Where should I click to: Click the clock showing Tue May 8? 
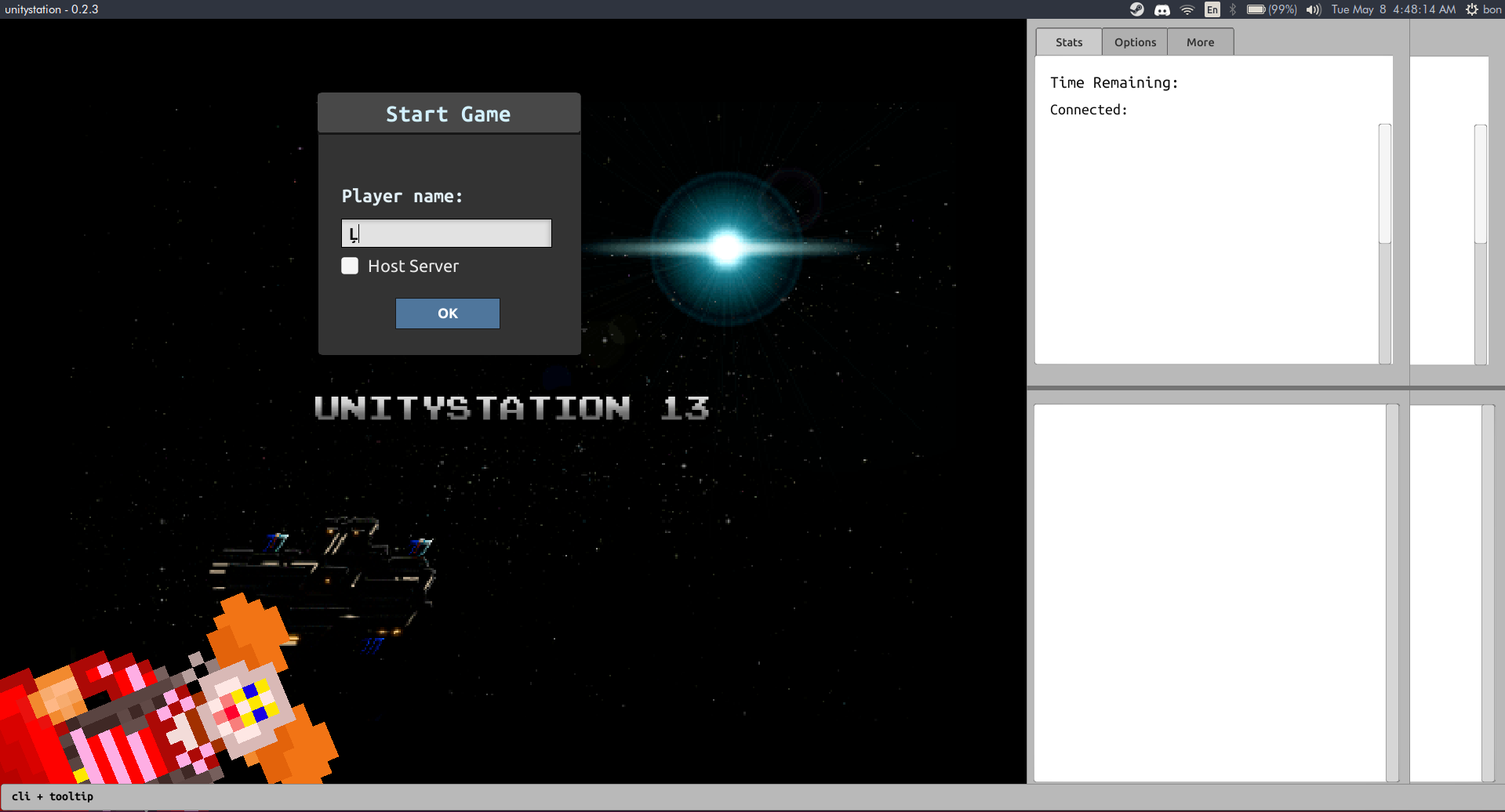1392,9
